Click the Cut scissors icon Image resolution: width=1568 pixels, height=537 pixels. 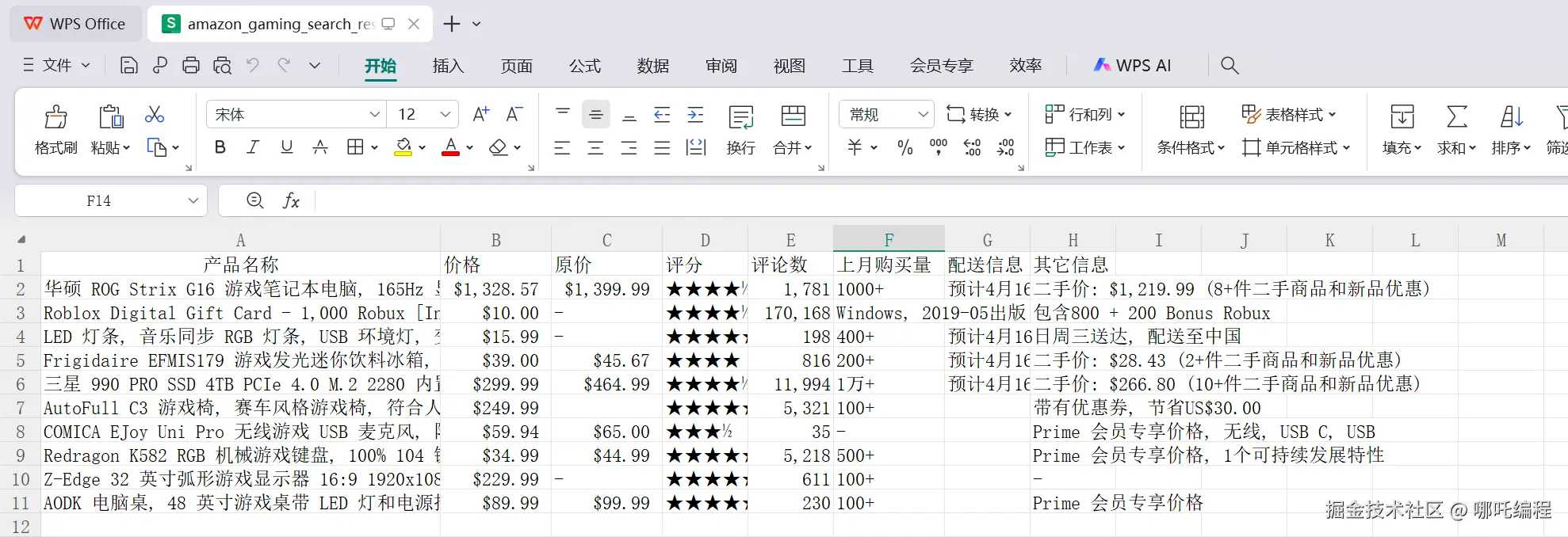pos(155,115)
